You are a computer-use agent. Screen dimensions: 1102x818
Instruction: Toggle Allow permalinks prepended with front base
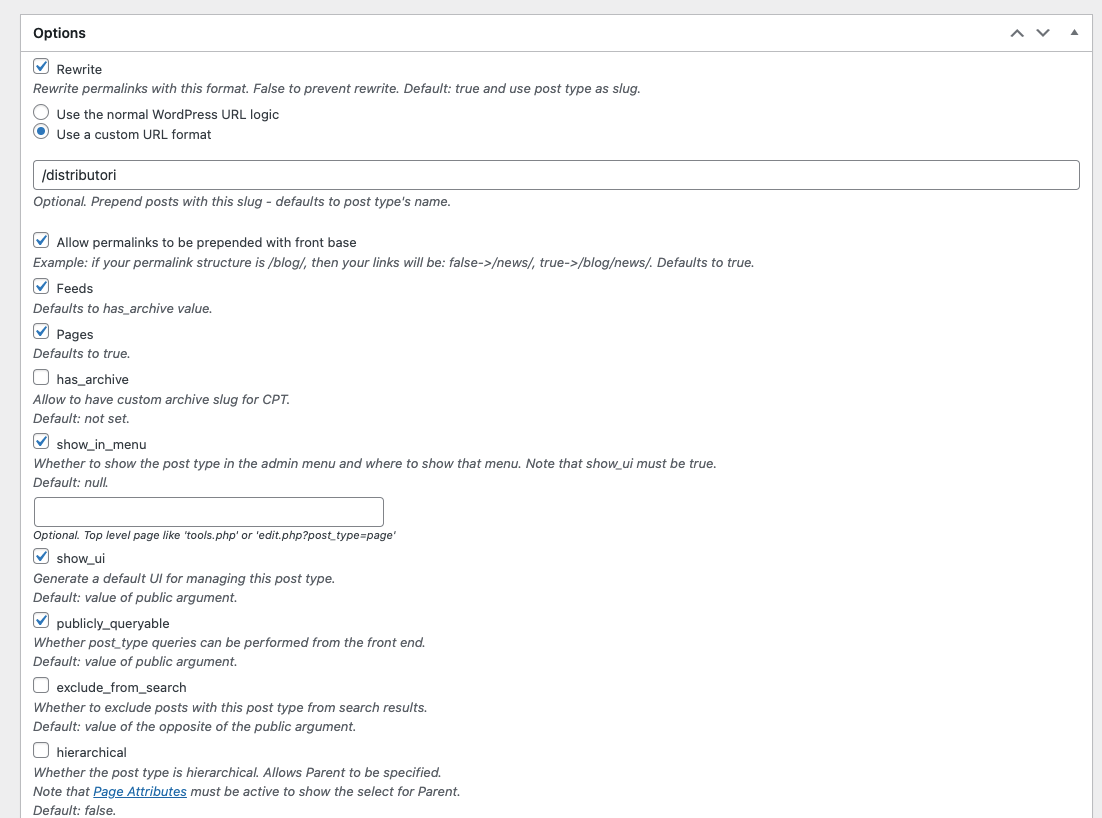41,240
